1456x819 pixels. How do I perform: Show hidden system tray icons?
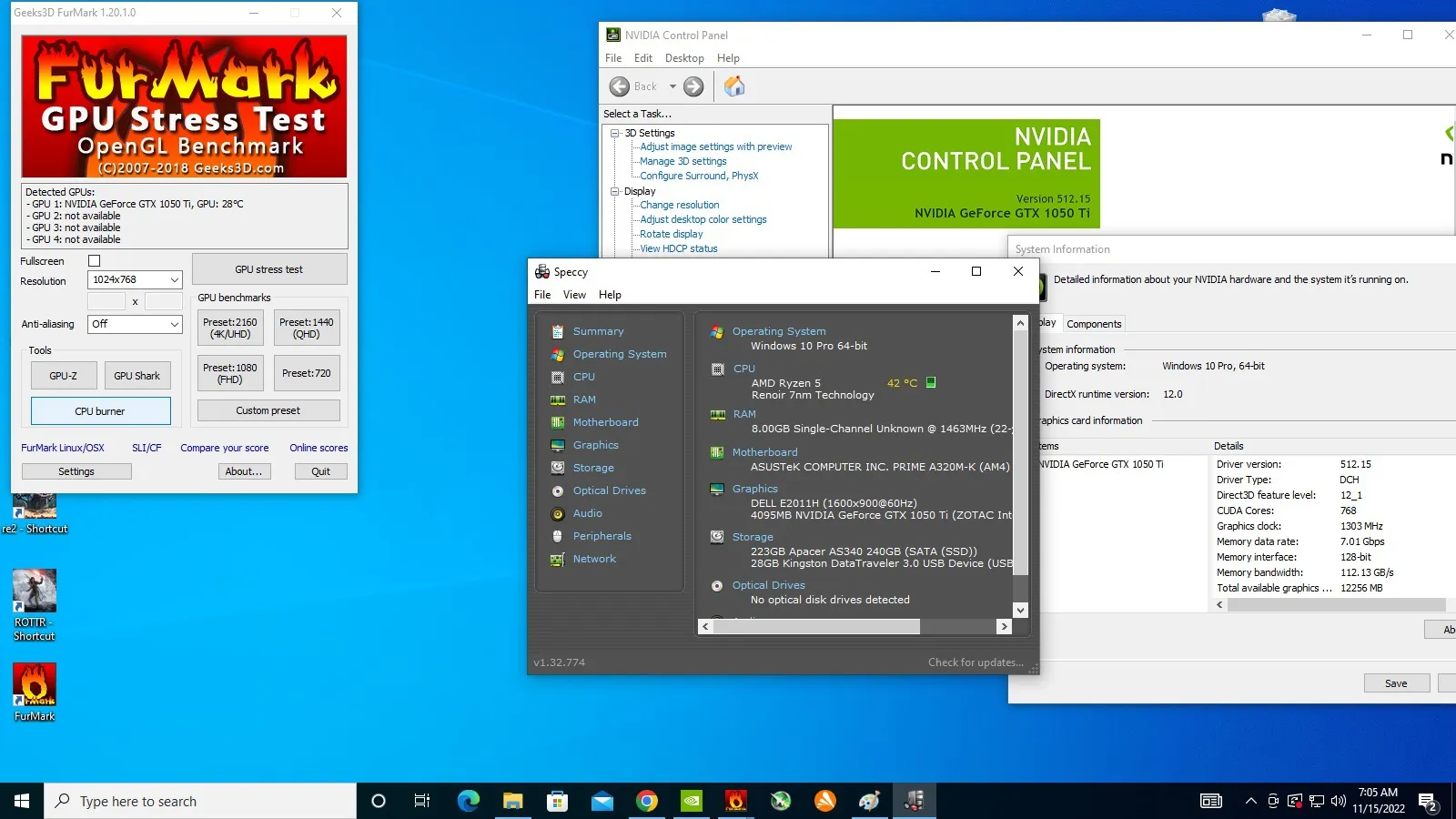pos(1251,801)
